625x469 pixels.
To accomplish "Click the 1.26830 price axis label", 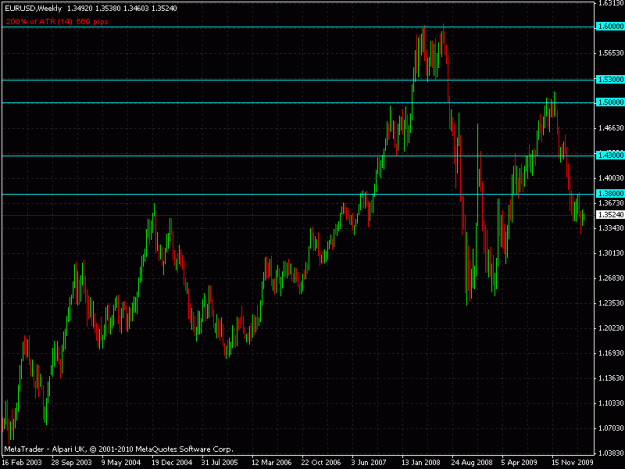I will (x=611, y=278).
